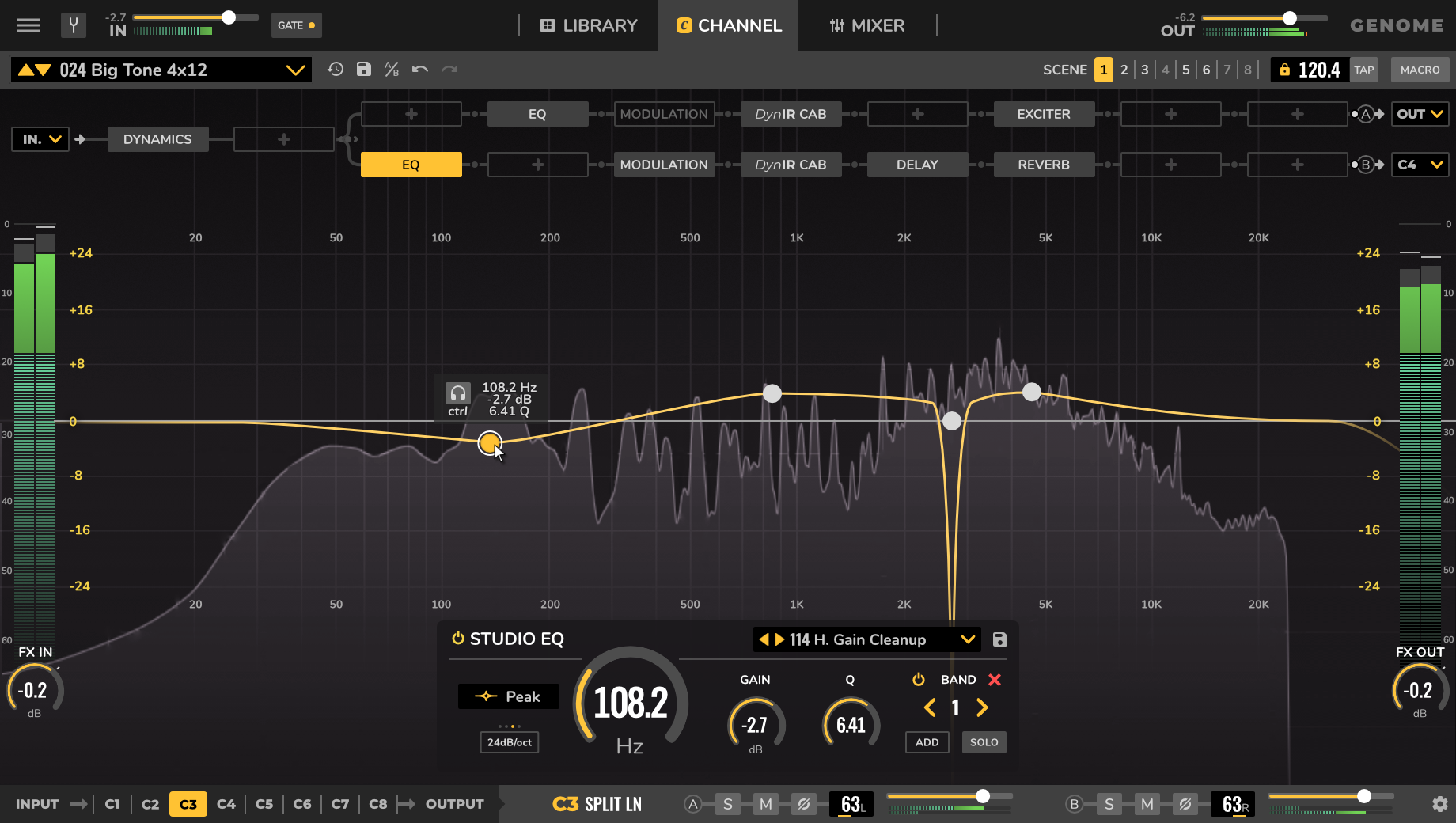Power off the Studio EQ

(457, 638)
